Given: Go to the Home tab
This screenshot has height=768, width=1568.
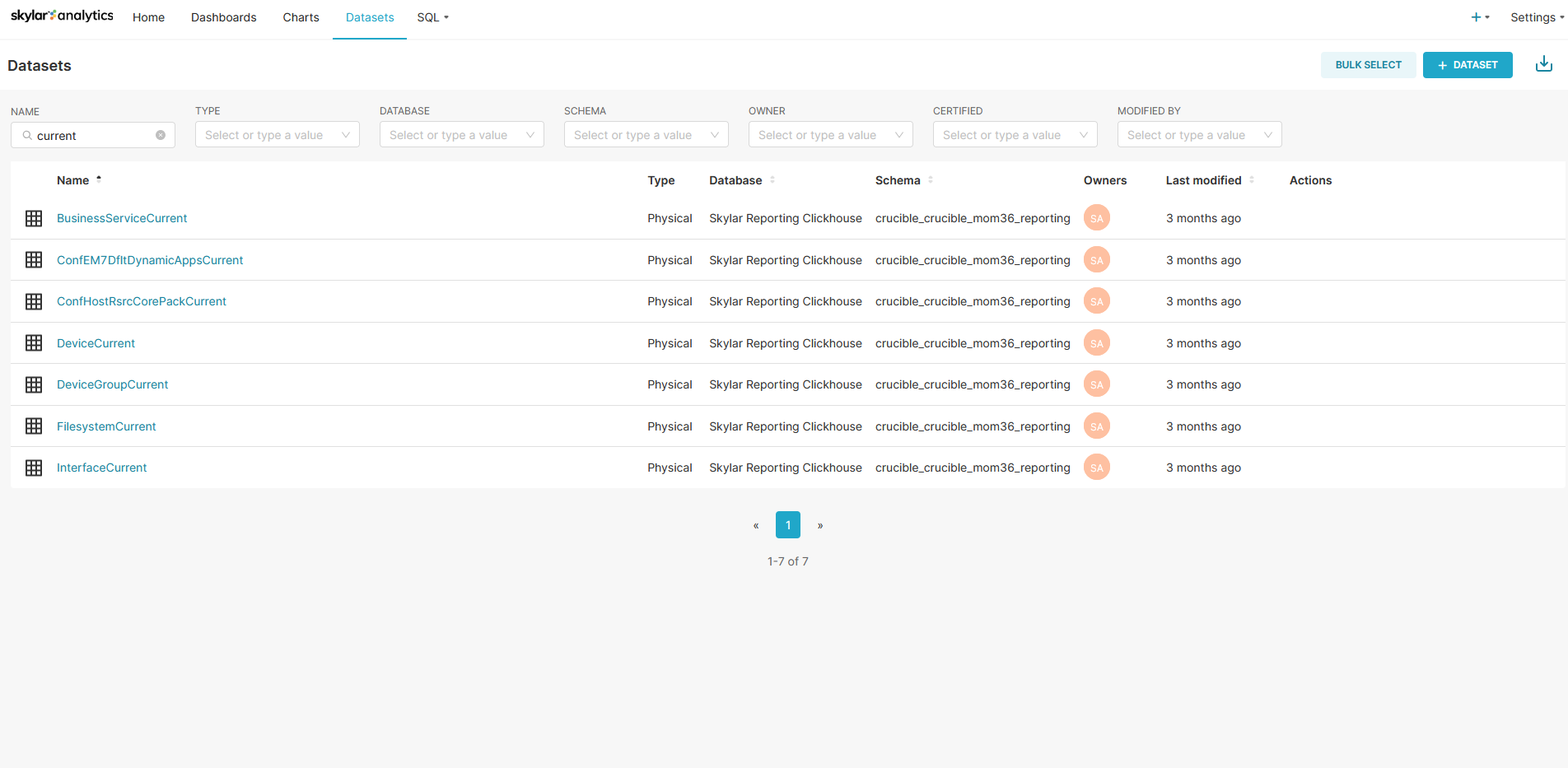Looking at the screenshot, I should coord(148,17).
